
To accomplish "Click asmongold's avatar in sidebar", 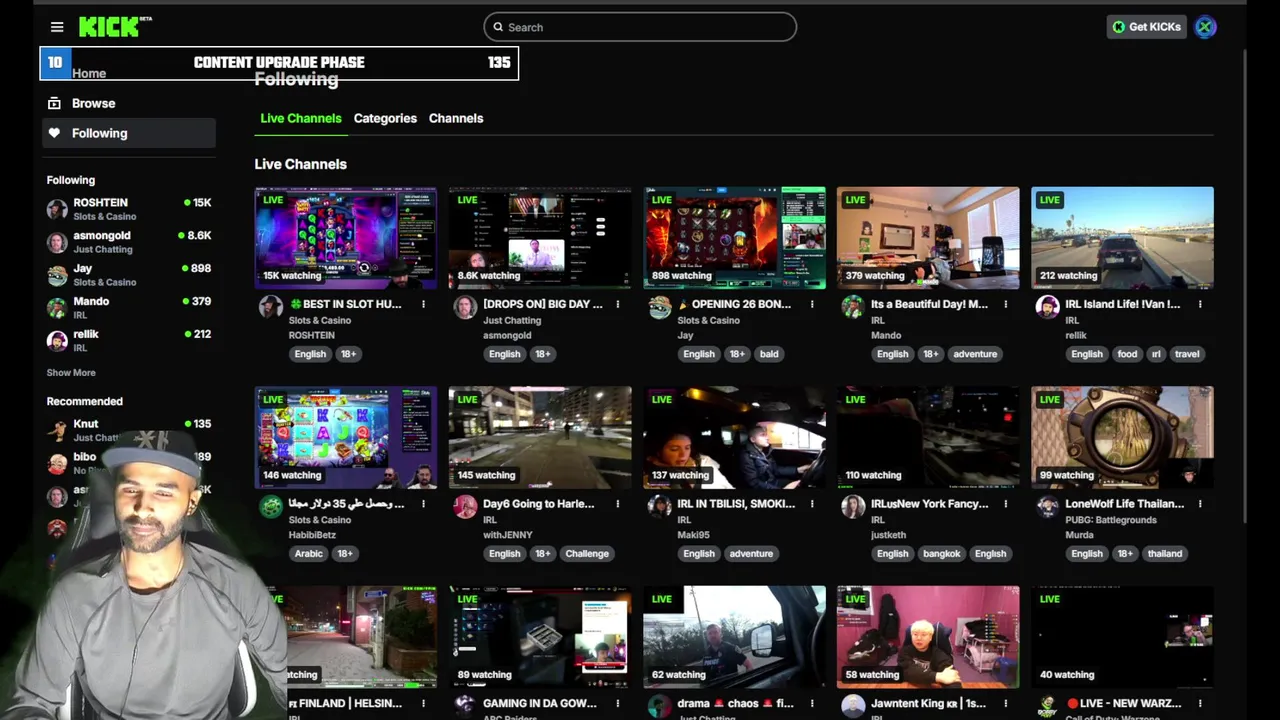I will [57, 242].
